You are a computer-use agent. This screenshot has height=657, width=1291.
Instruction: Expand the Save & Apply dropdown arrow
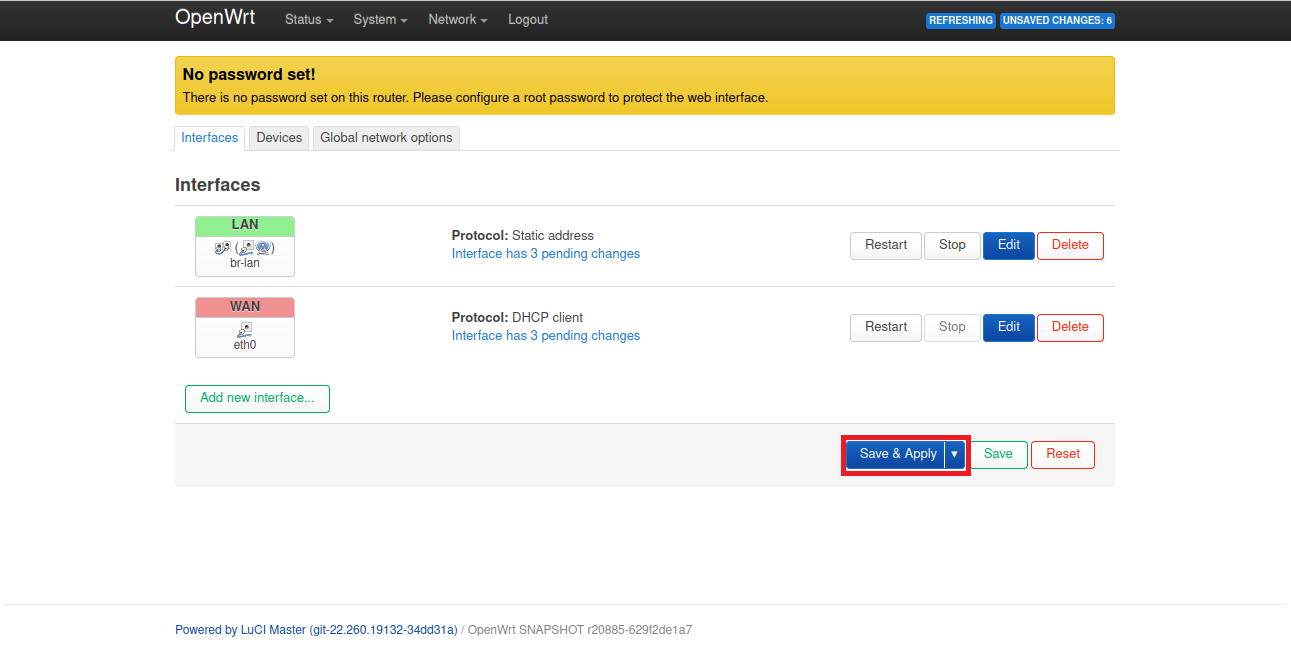pyautogui.click(x=955, y=454)
